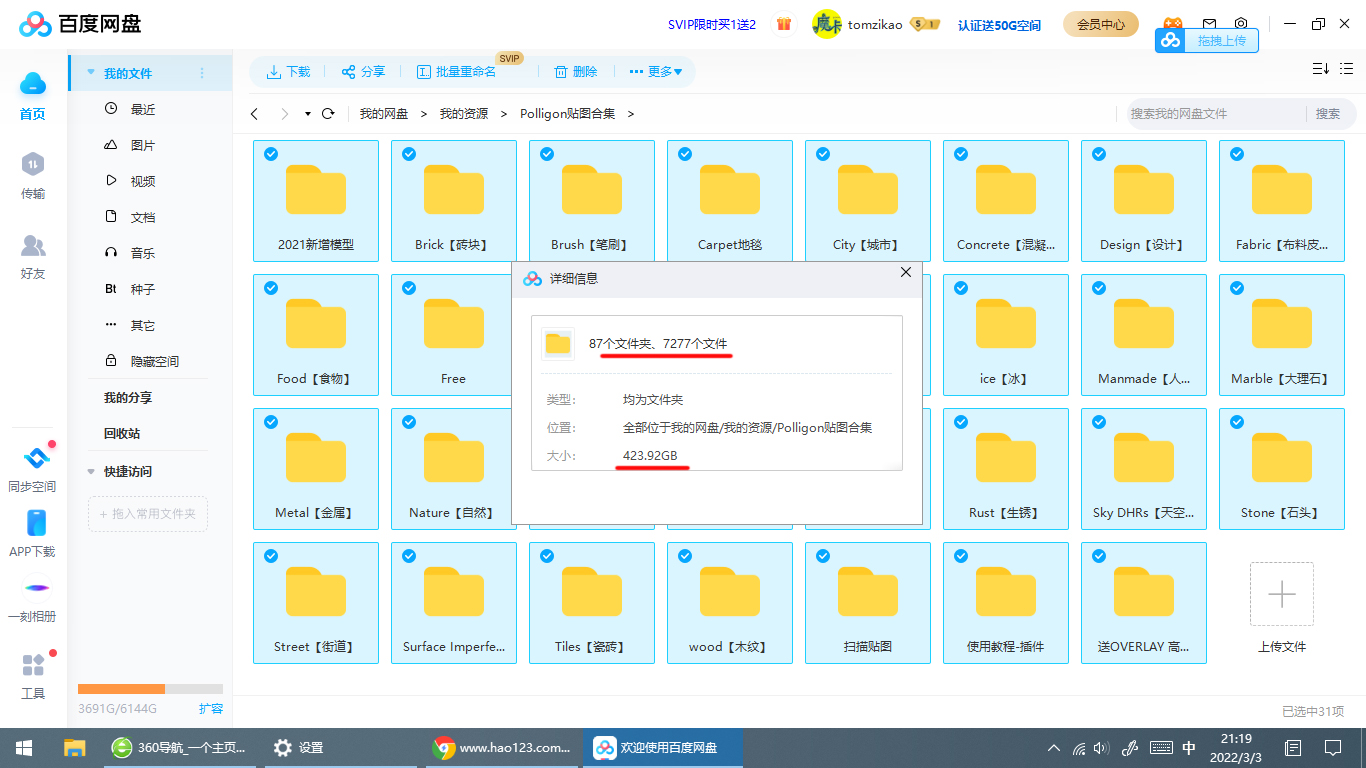The image size is (1366, 768).
Task: Deselect the Carpet地毯 folder checkbox
Action: (684, 154)
